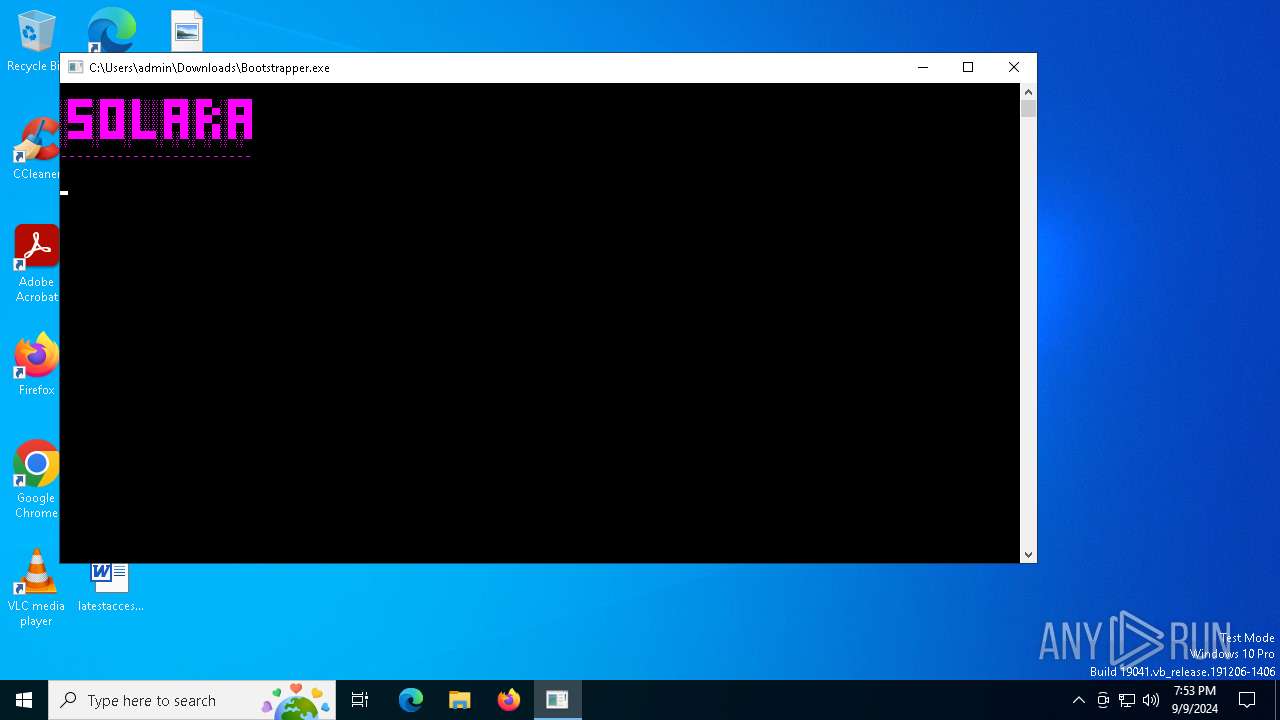Click the console vertical scrollbar thumb
The image size is (1280, 720).
tap(1028, 108)
